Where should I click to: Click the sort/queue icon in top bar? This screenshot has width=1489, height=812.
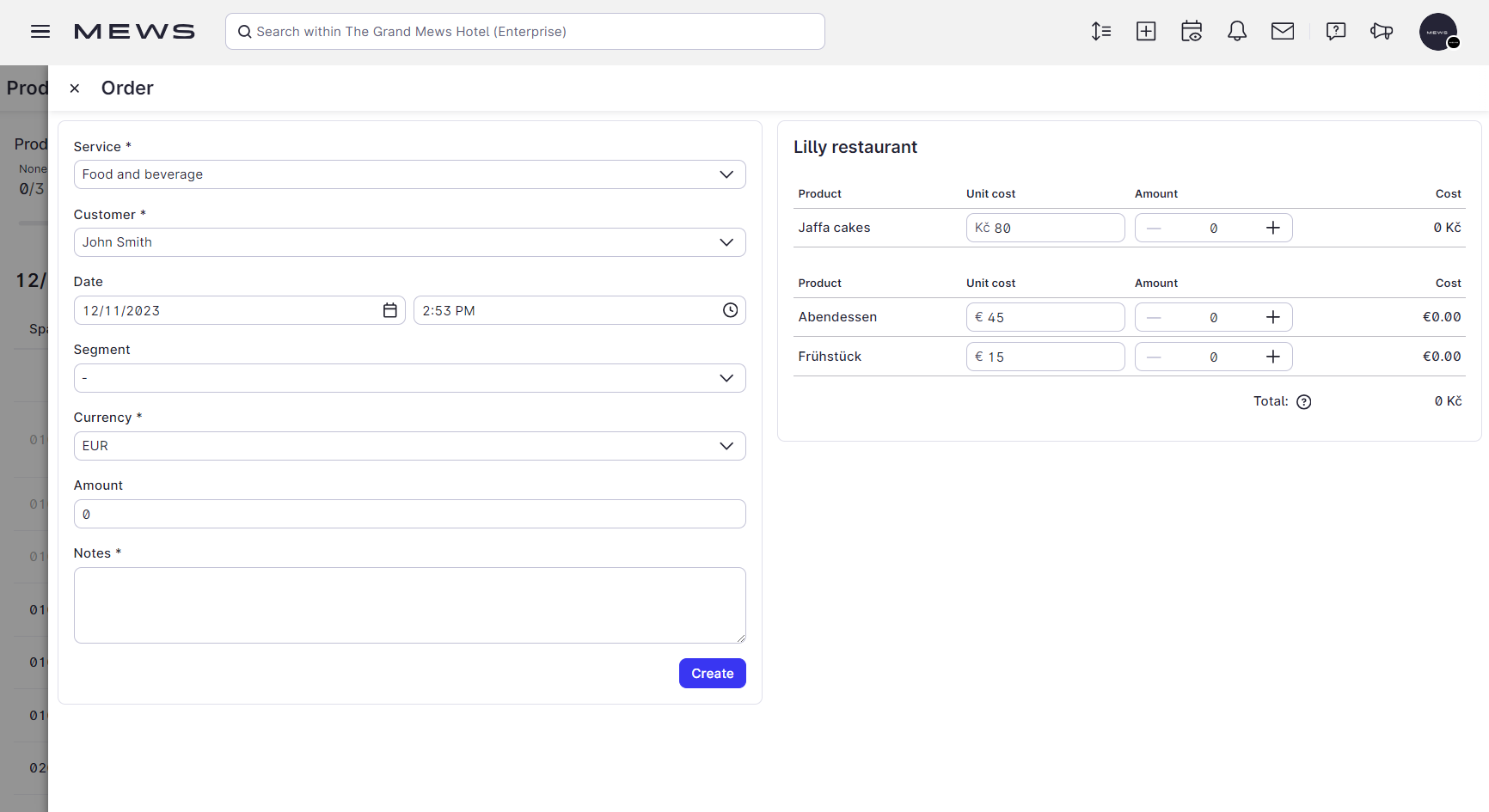[1100, 32]
